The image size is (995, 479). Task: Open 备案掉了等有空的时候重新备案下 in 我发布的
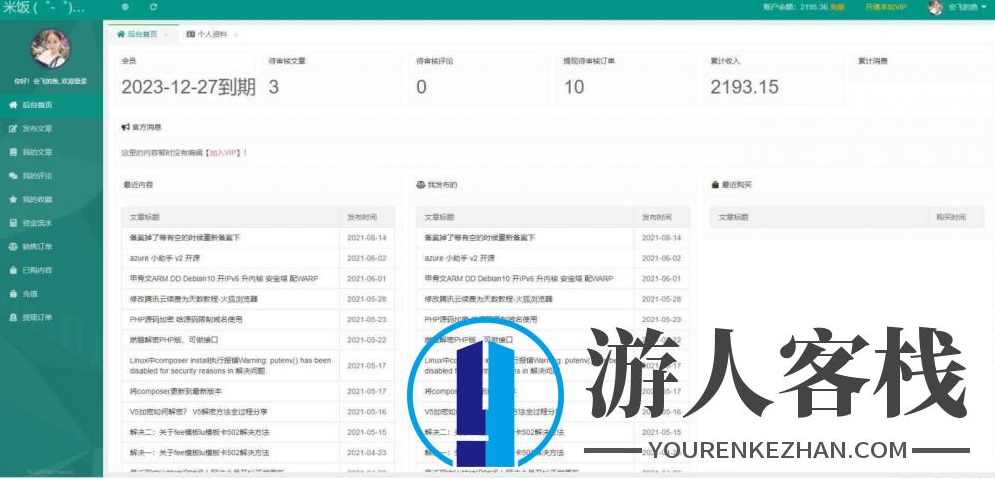pyautogui.click(x=479, y=237)
